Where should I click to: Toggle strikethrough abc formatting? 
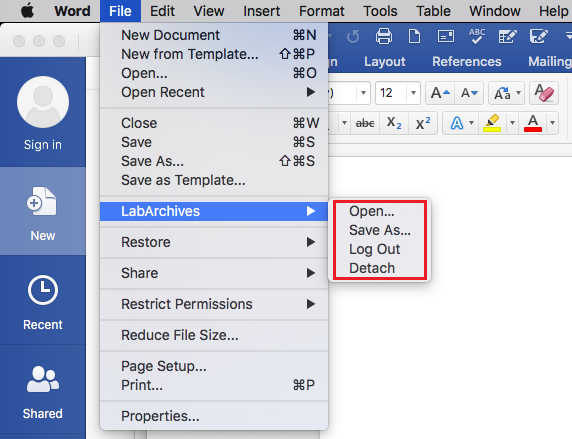tap(365, 123)
